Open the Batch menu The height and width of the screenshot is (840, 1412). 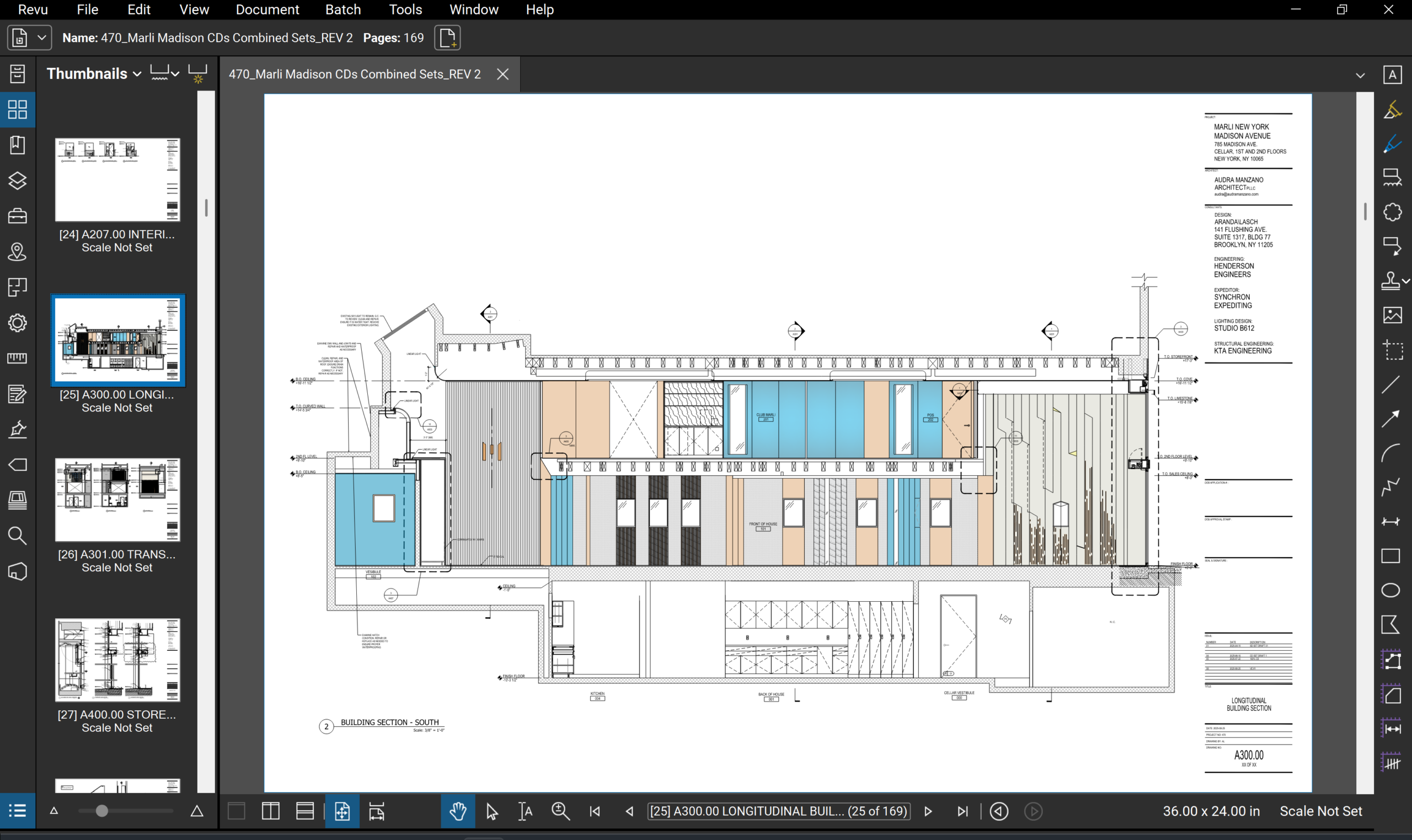[x=343, y=9]
